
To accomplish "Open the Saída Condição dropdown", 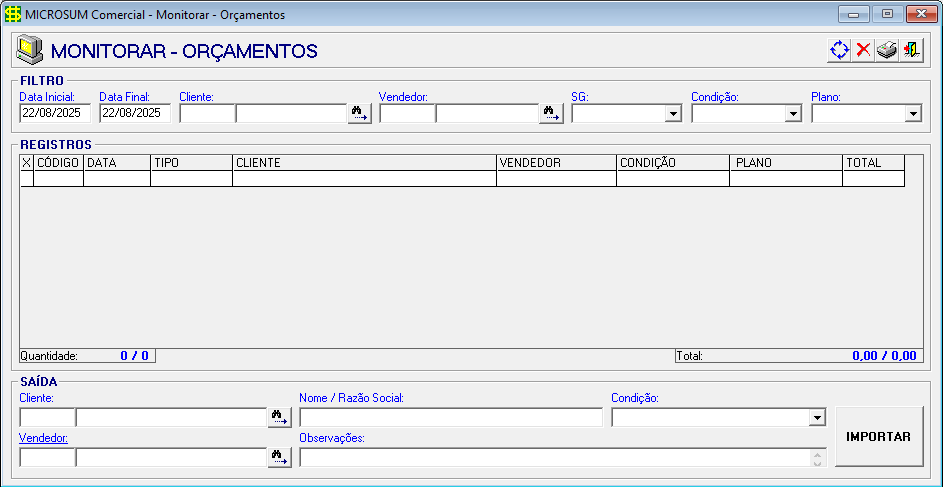I will click(x=817, y=417).
